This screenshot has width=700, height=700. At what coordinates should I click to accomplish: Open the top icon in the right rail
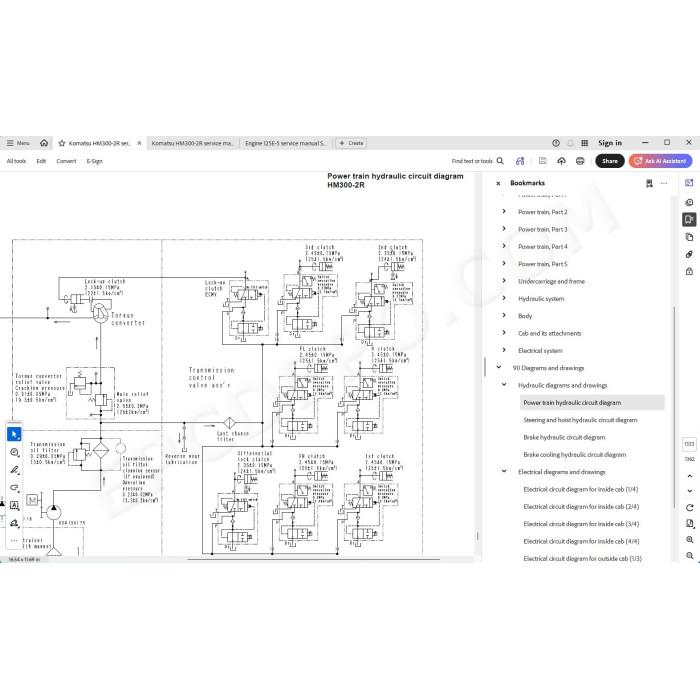(x=689, y=183)
